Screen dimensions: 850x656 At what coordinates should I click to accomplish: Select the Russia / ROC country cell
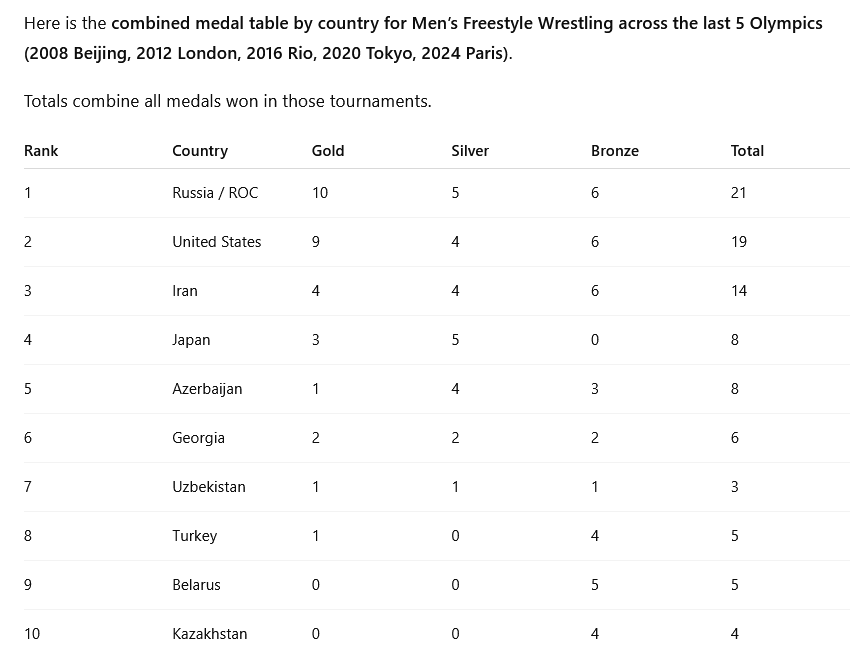(215, 193)
